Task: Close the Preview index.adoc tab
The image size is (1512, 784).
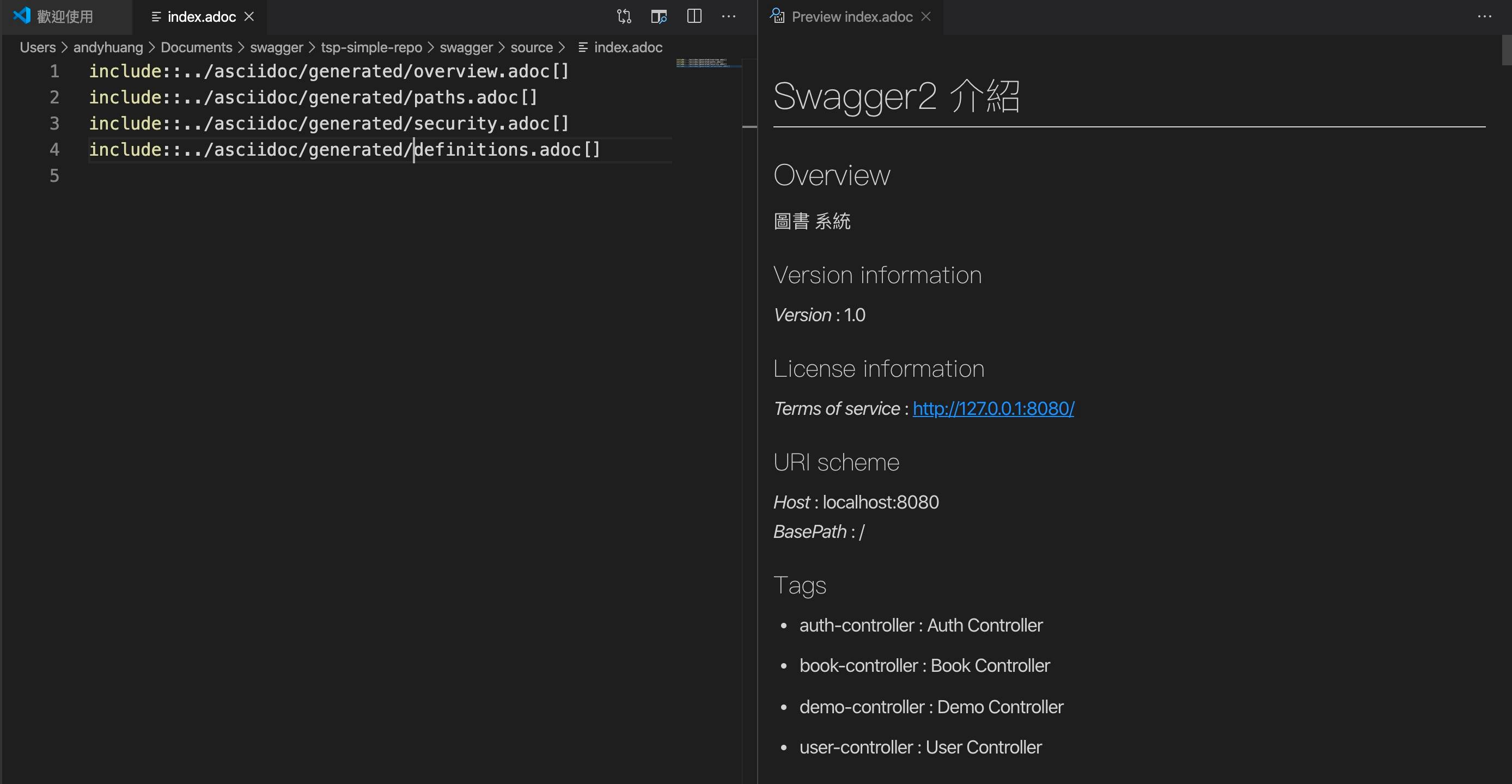Action: [926, 16]
